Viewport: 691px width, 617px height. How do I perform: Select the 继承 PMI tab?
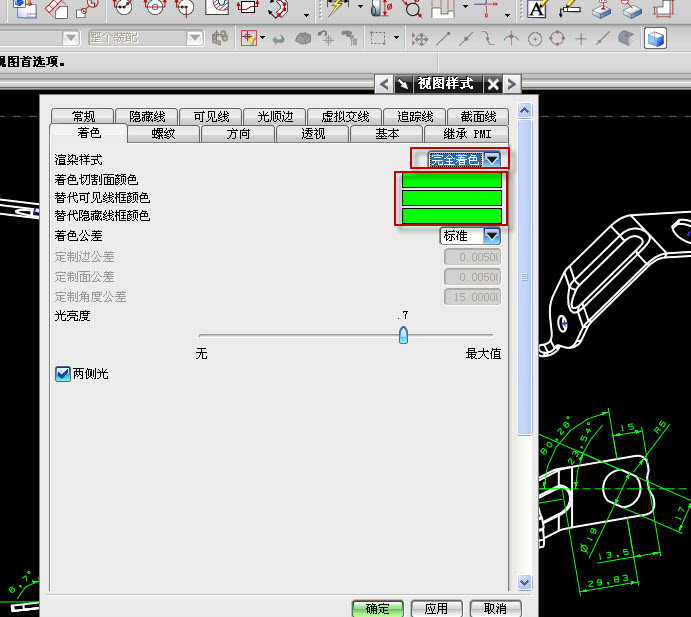[x=467, y=134]
